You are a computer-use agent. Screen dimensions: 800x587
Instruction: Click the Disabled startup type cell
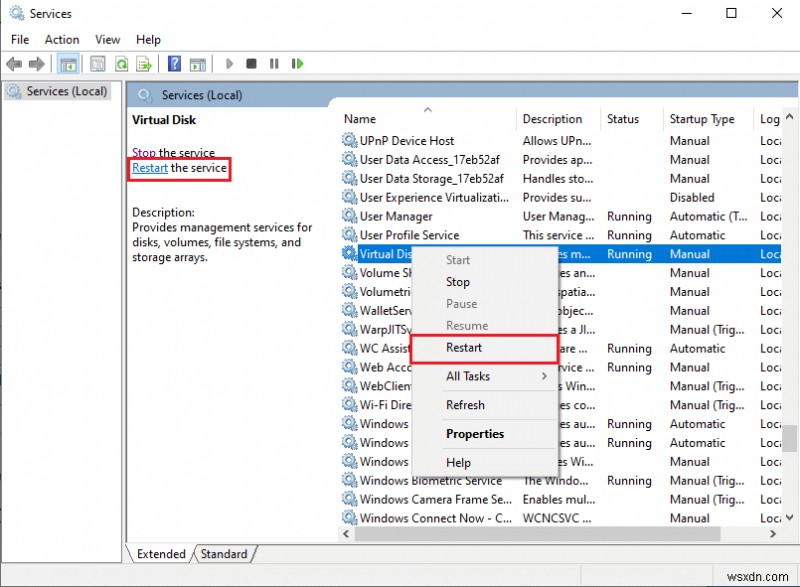click(x=691, y=197)
